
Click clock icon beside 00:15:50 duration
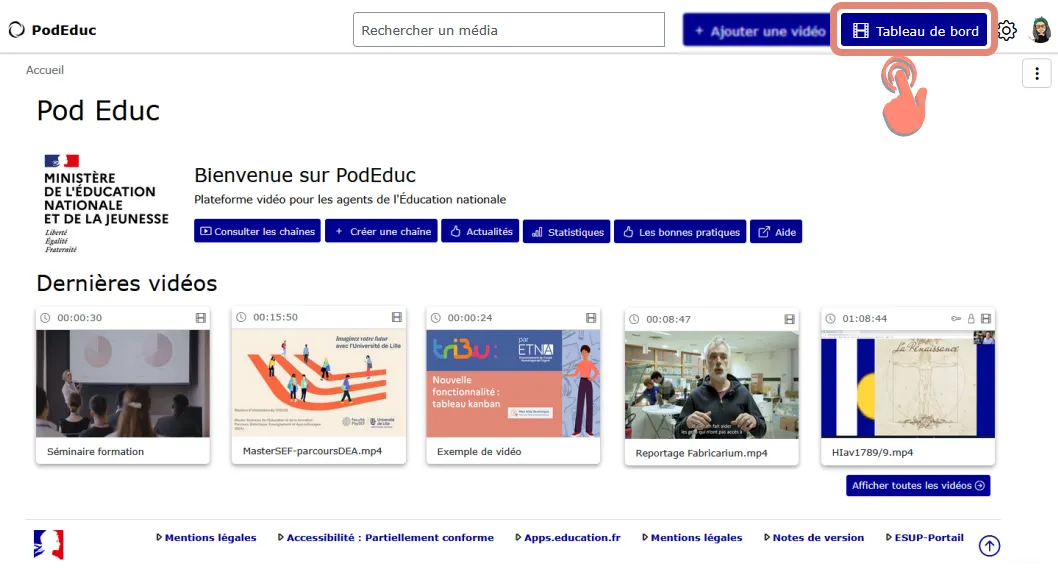[x=241, y=317]
